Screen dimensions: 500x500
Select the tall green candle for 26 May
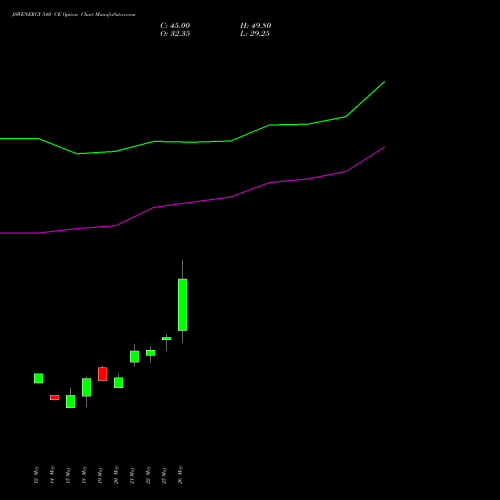(182, 305)
